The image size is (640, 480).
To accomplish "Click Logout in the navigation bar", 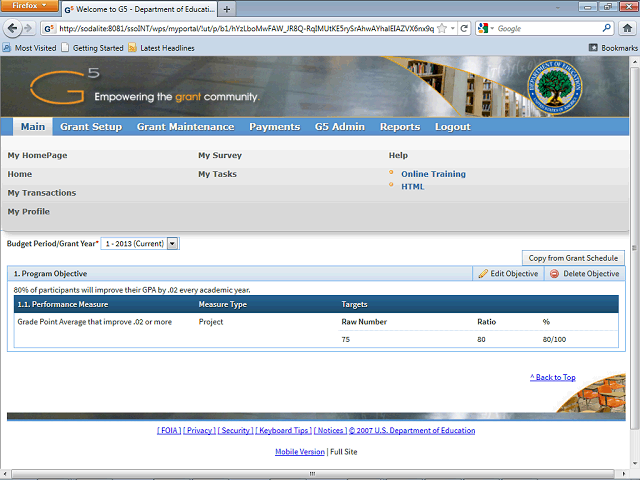I will pyautogui.click(x=452, y=127).
